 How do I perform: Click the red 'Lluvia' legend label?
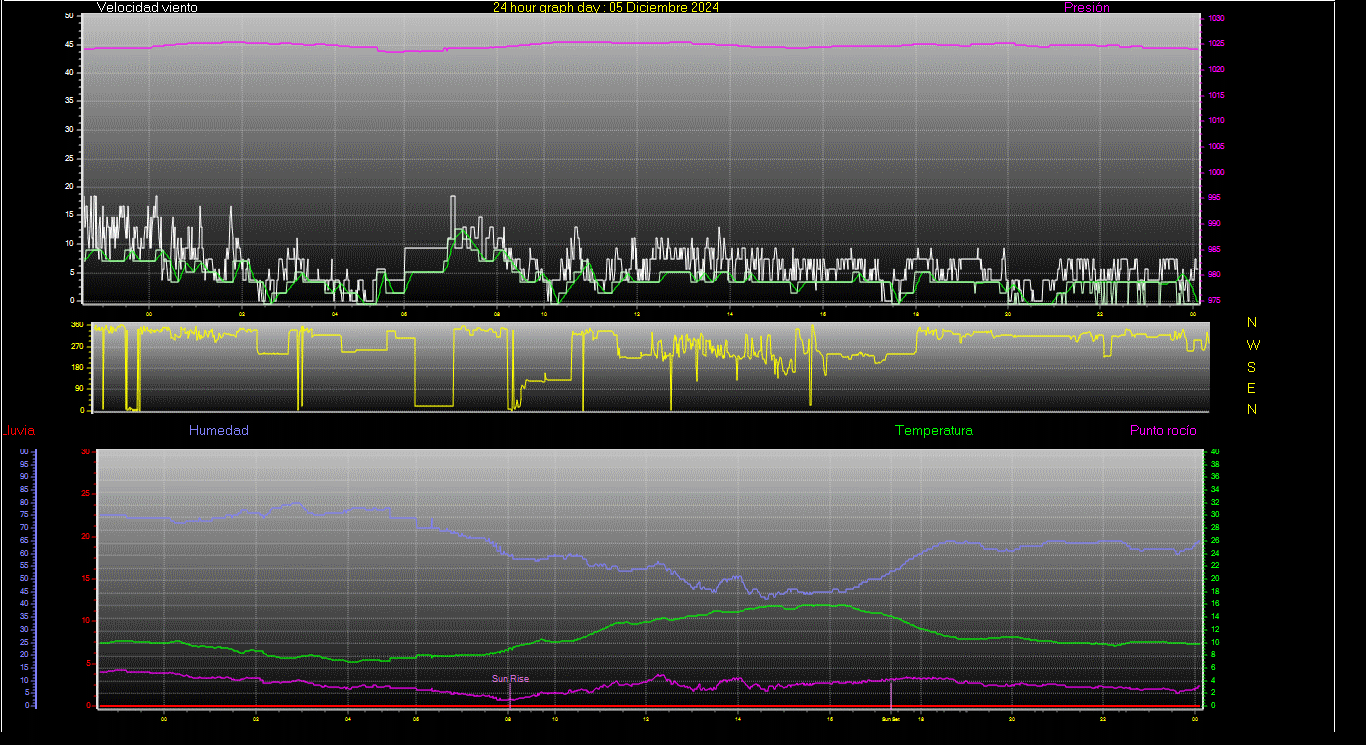(19, 431)
